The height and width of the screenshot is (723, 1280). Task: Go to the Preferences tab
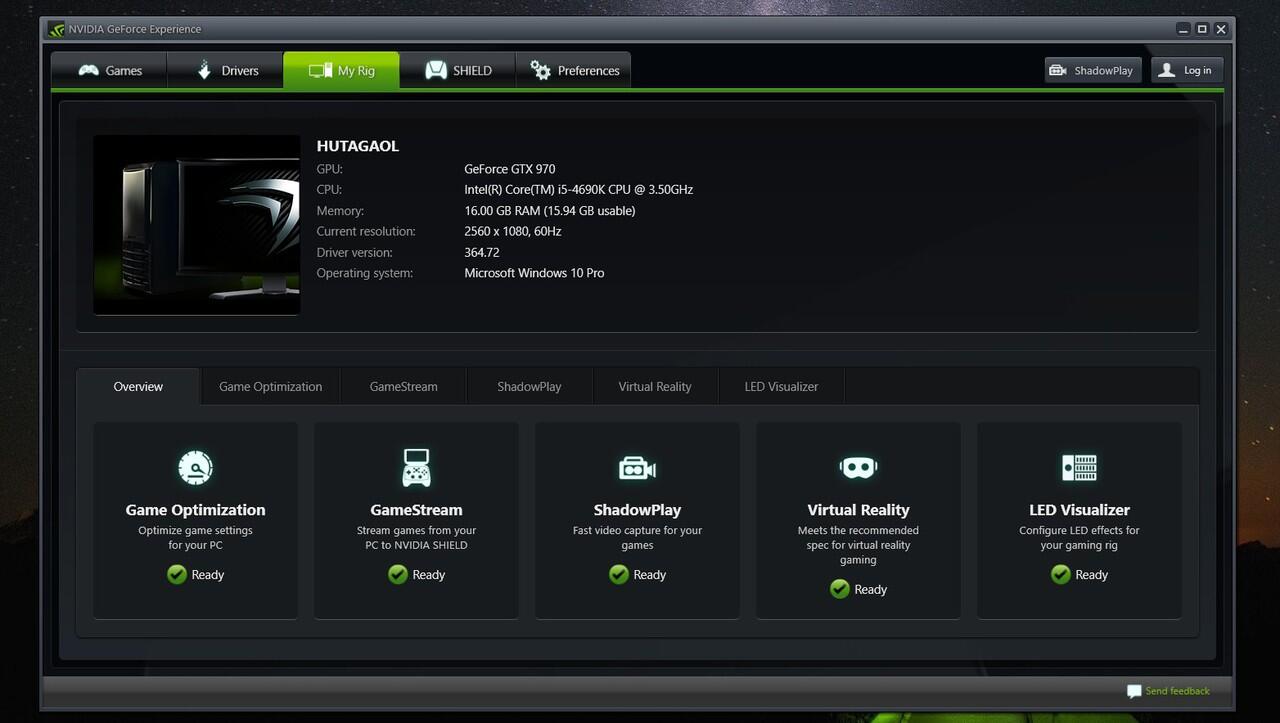(574, 71)
